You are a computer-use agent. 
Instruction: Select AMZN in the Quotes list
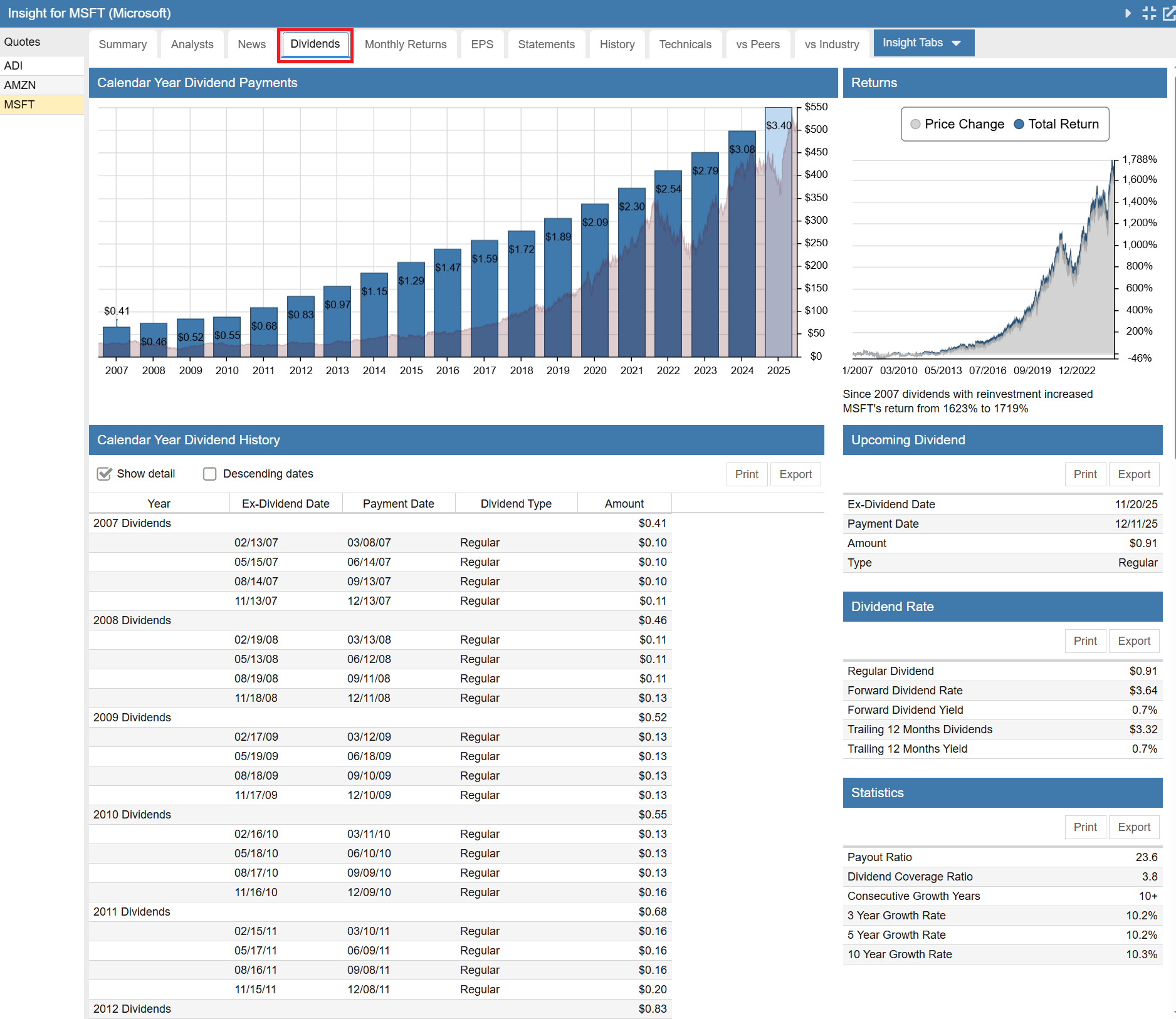point(20,85)
